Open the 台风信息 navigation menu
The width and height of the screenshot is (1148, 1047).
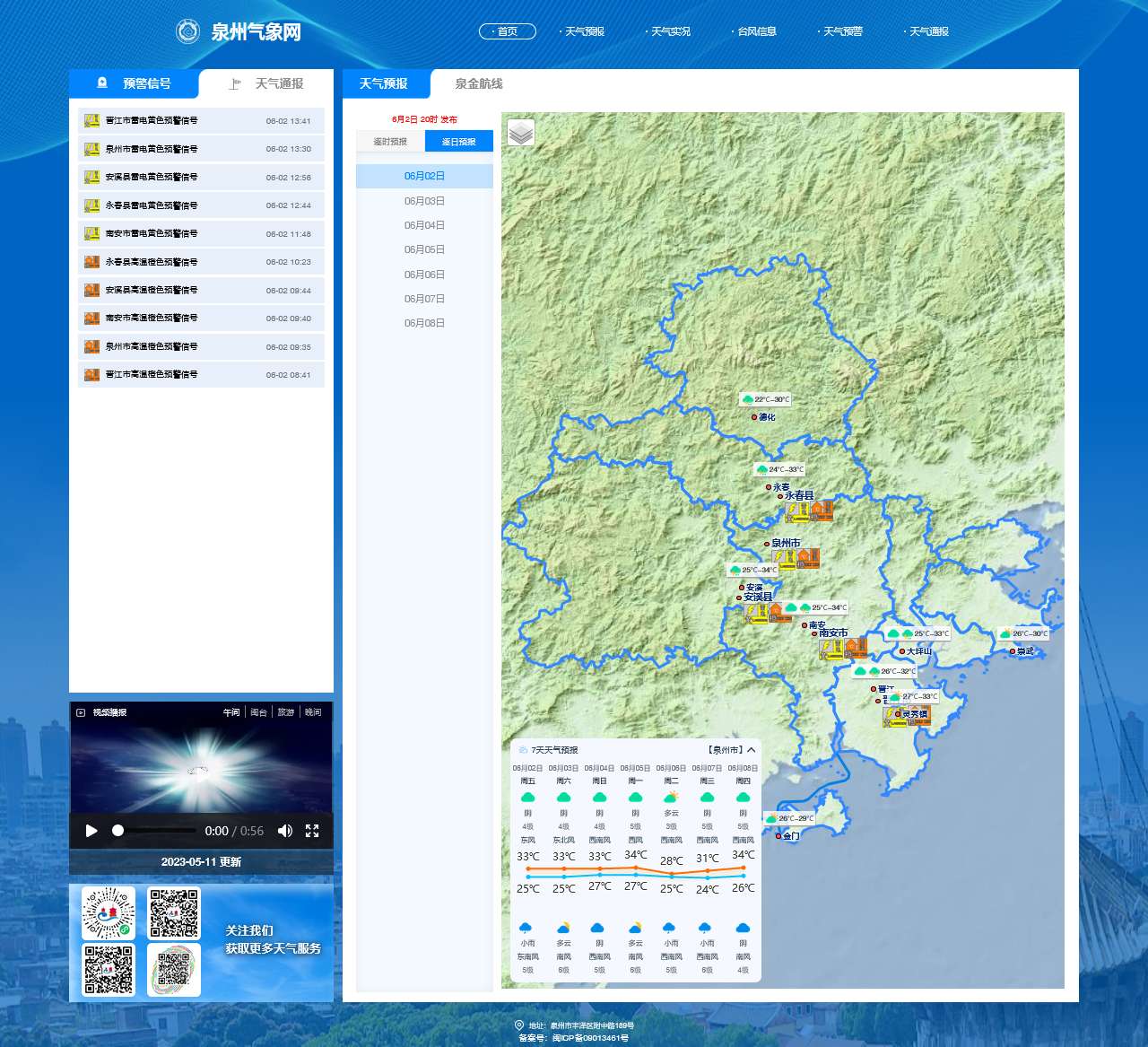click(756, 31)
